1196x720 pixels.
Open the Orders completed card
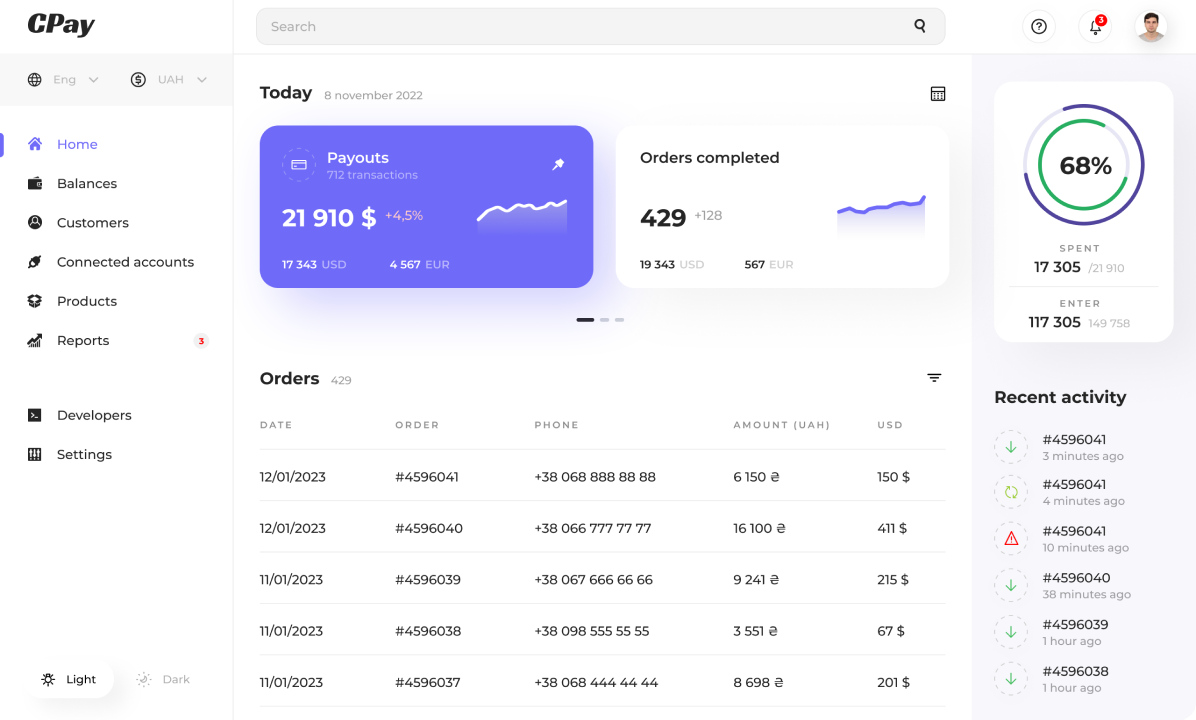point(782,207)
